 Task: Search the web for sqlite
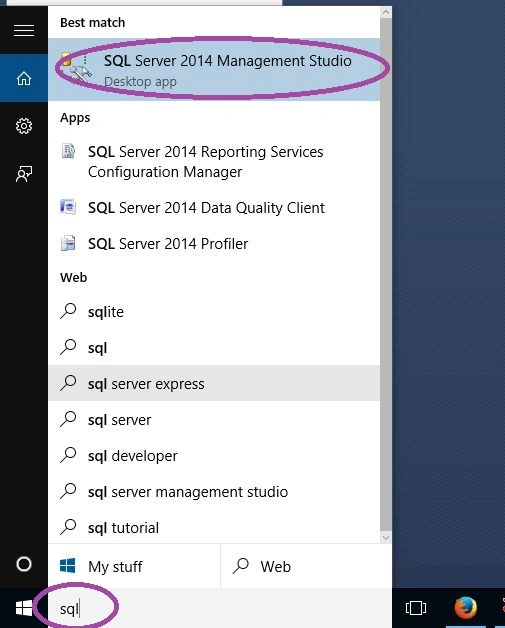214,312
